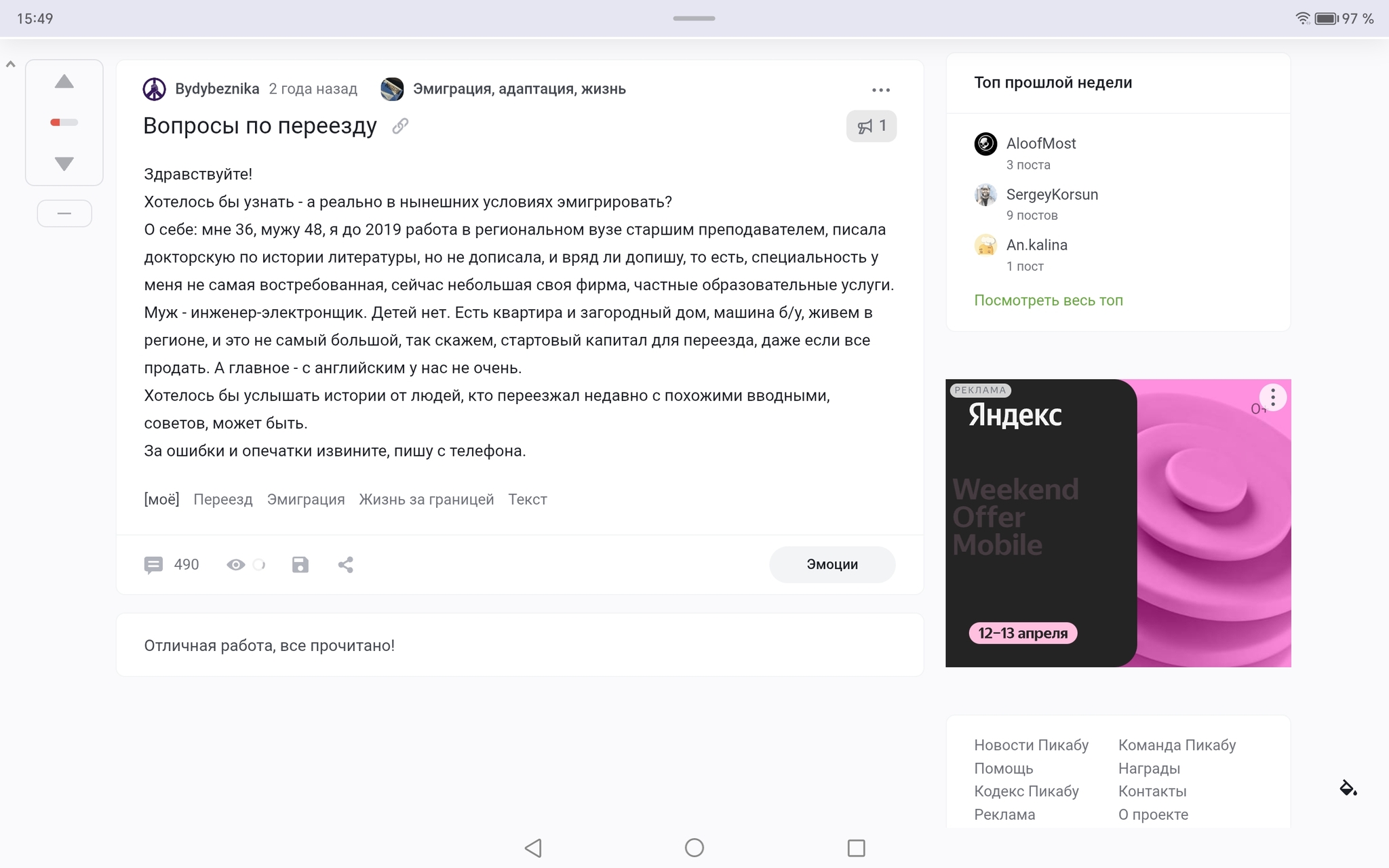Save the post with the floppy icon

click(300, 565)
